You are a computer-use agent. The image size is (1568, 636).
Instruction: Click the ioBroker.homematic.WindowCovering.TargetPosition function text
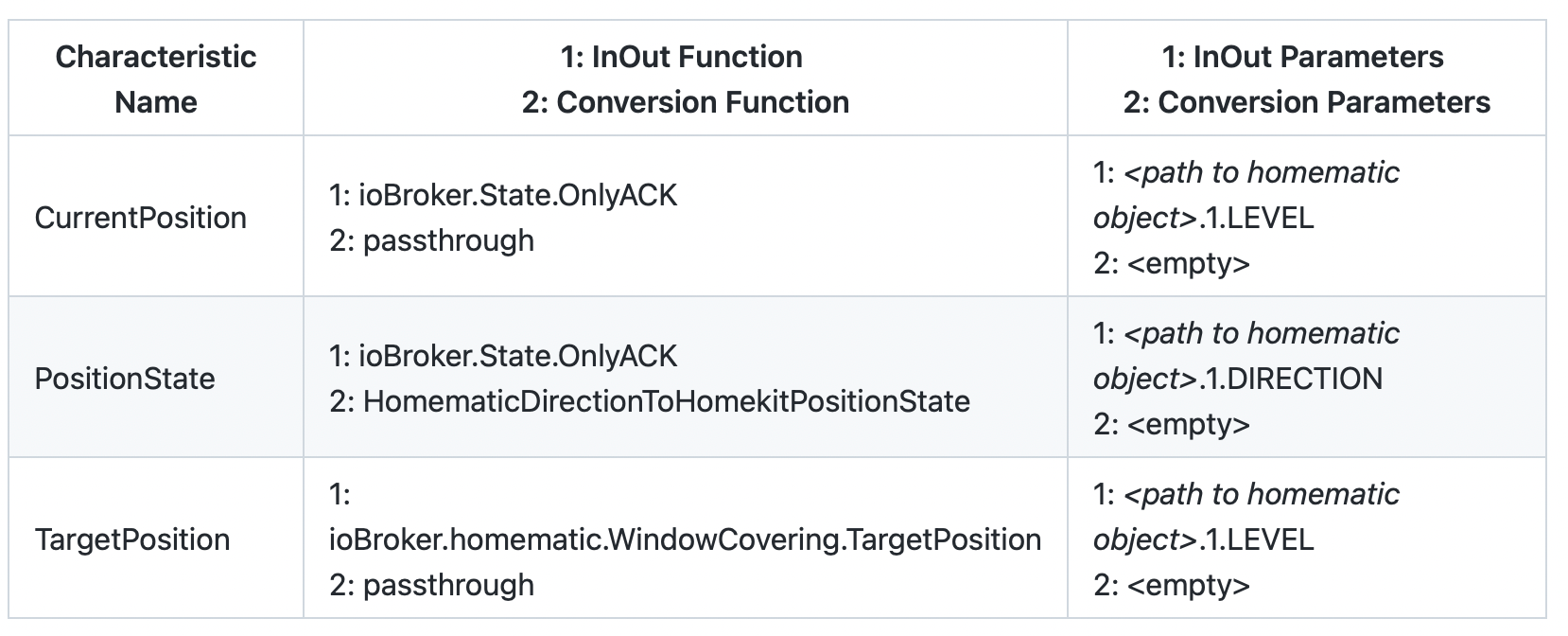coord(685,539)
